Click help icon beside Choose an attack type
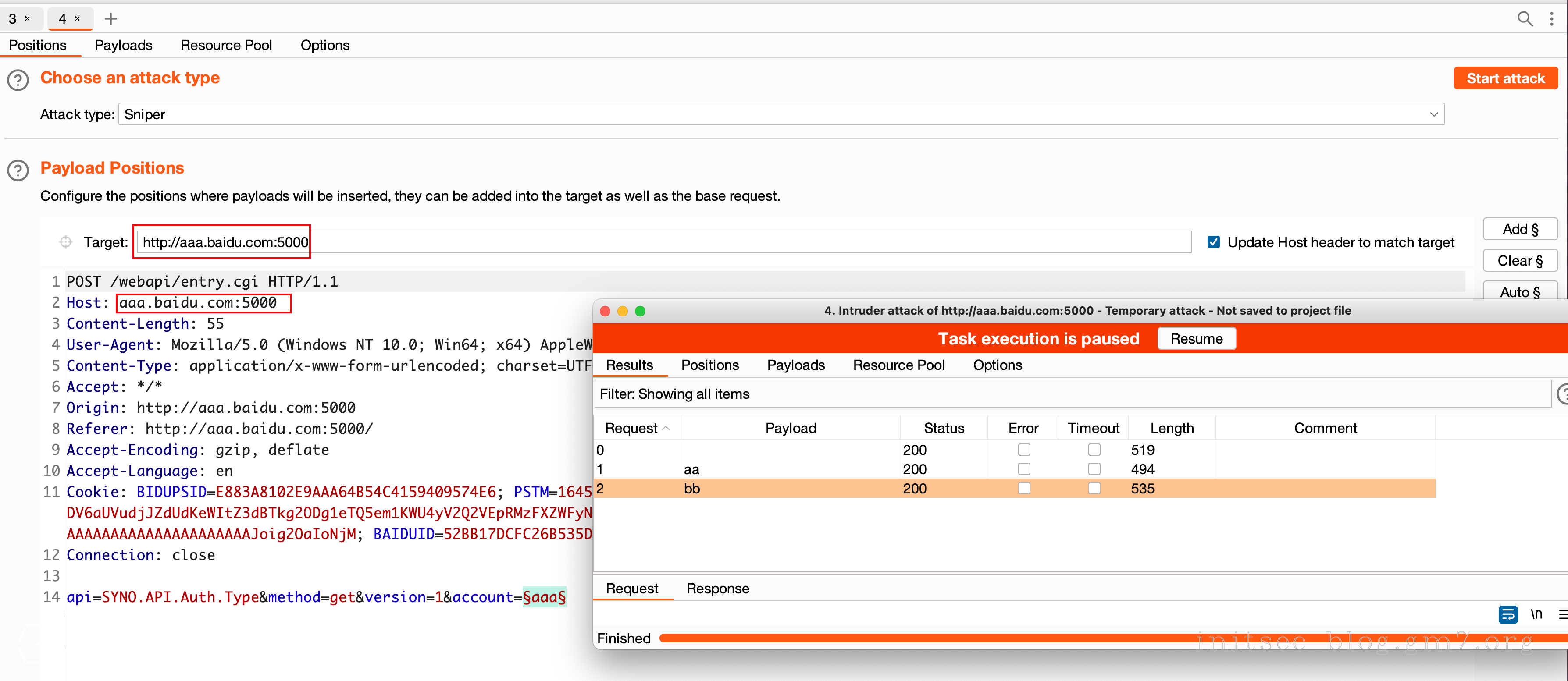This screenshot has height=681, width=1568. point(18,80)
